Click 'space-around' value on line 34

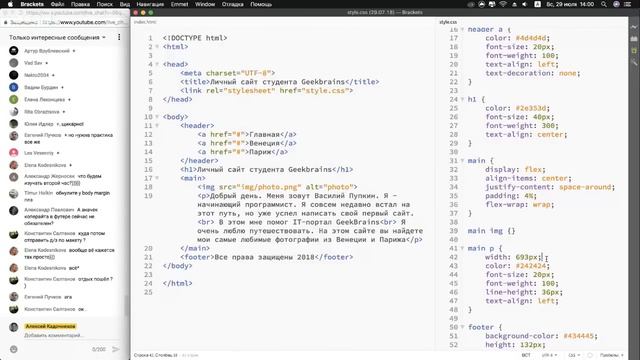coord(585,187)
